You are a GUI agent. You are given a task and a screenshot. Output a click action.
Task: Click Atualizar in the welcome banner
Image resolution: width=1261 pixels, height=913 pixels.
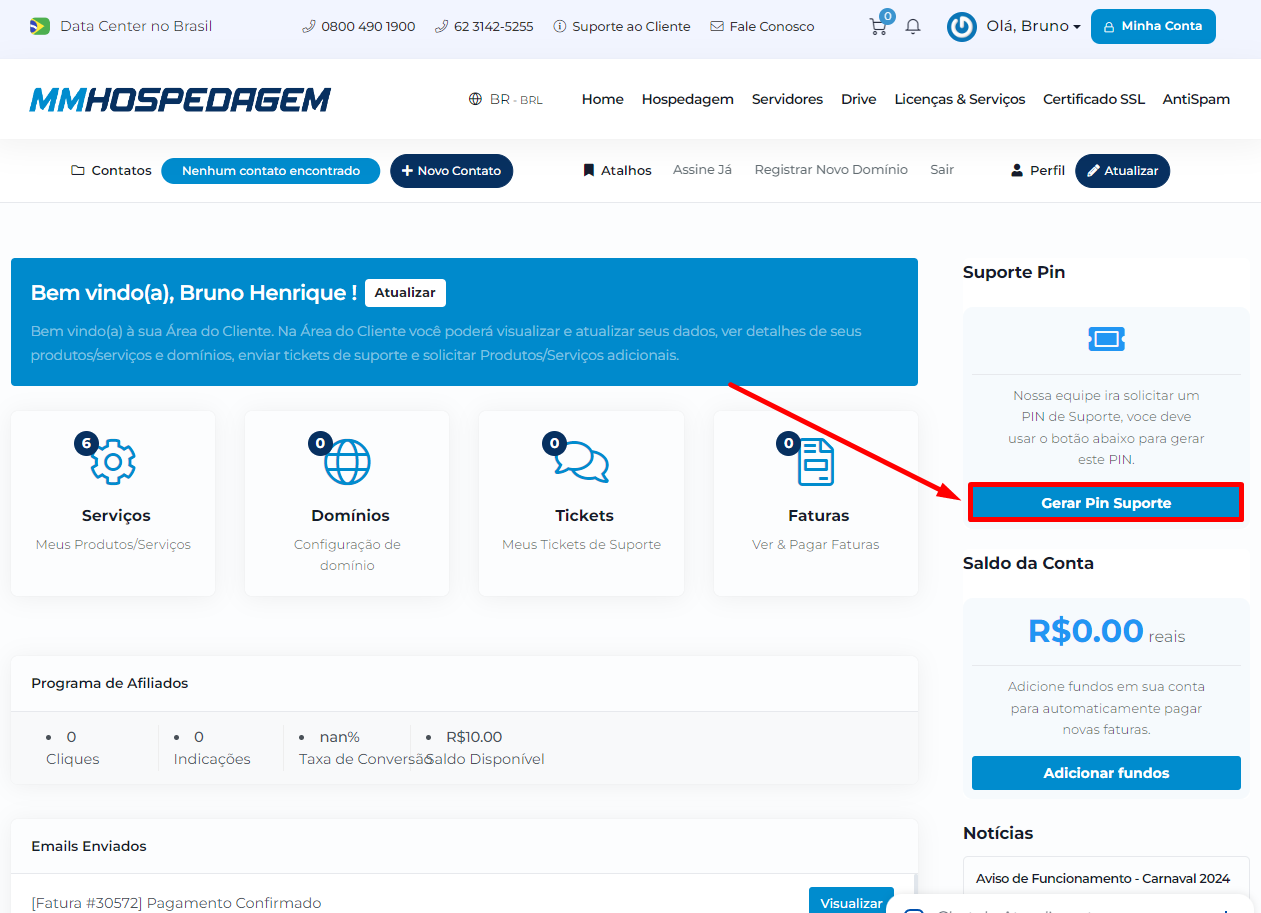405,293
